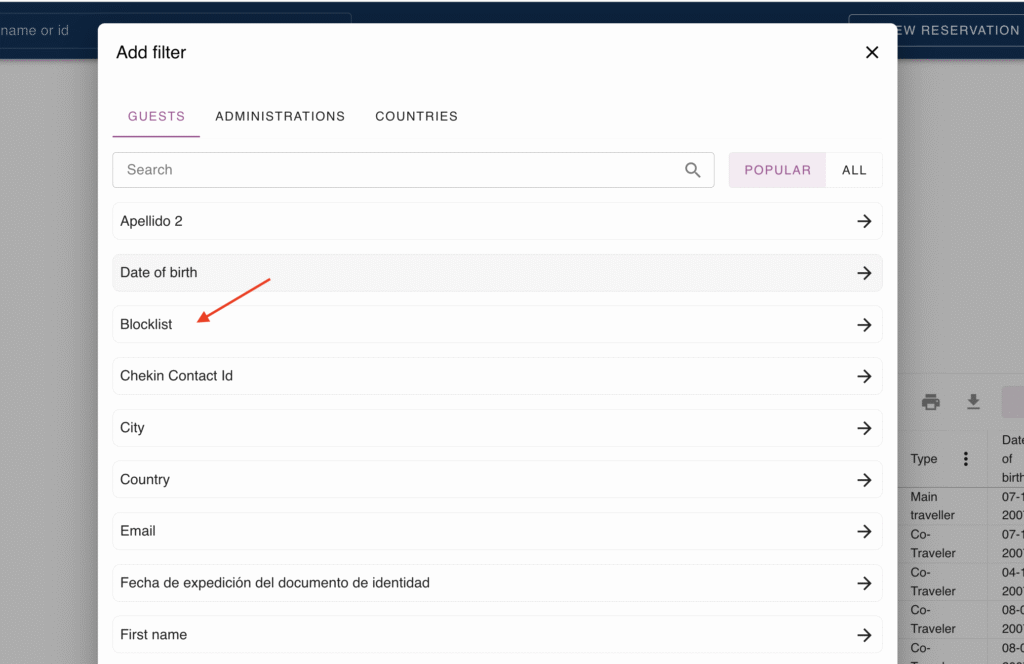
Task: Click the arrow next to Apellido 2
Action: coord(864,221)
